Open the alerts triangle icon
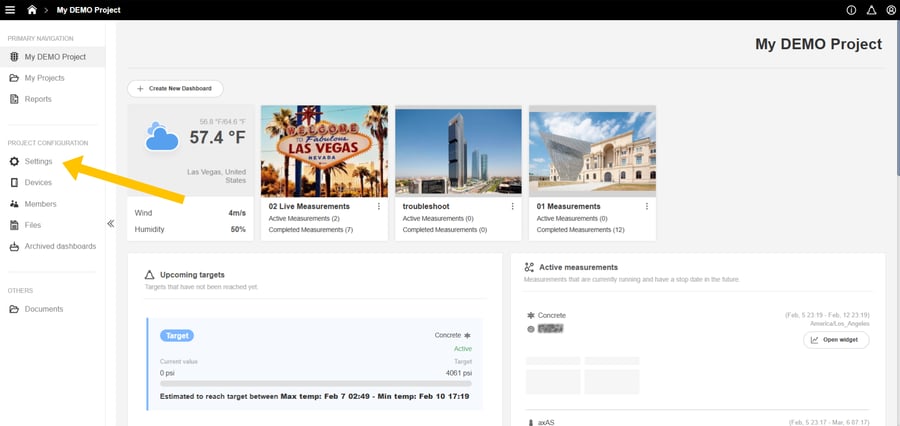Viewport: 900px width, 426px height. [871, 10]
